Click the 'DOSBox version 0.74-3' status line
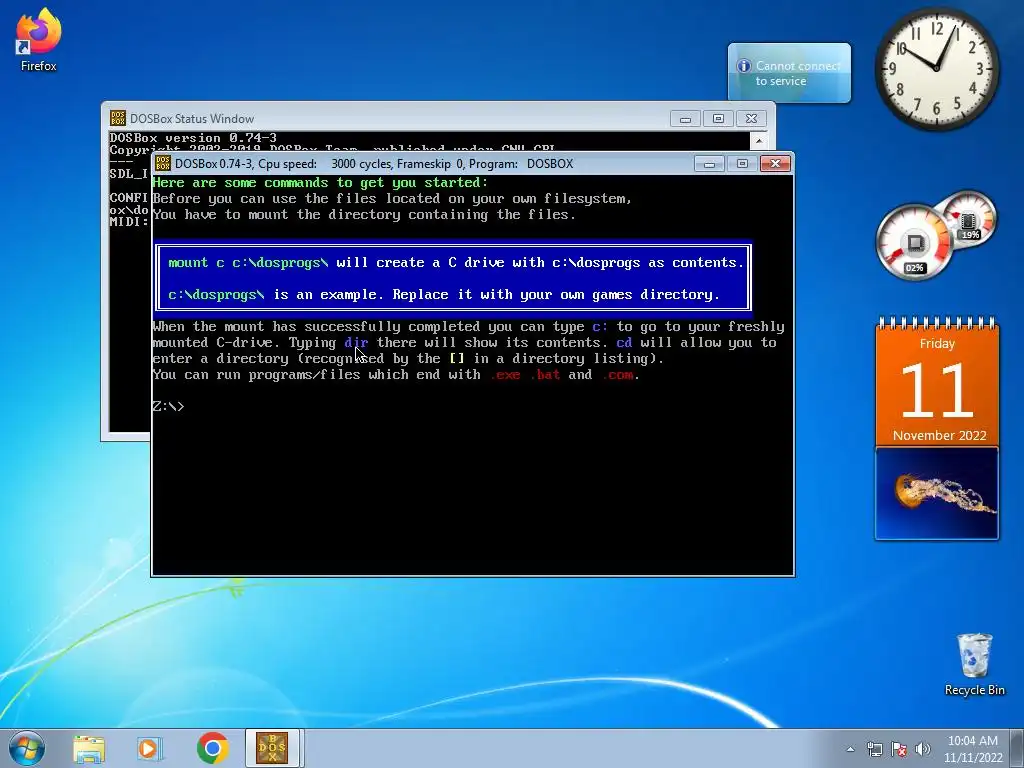This screenshot has width=1024, height=768. 193,138
